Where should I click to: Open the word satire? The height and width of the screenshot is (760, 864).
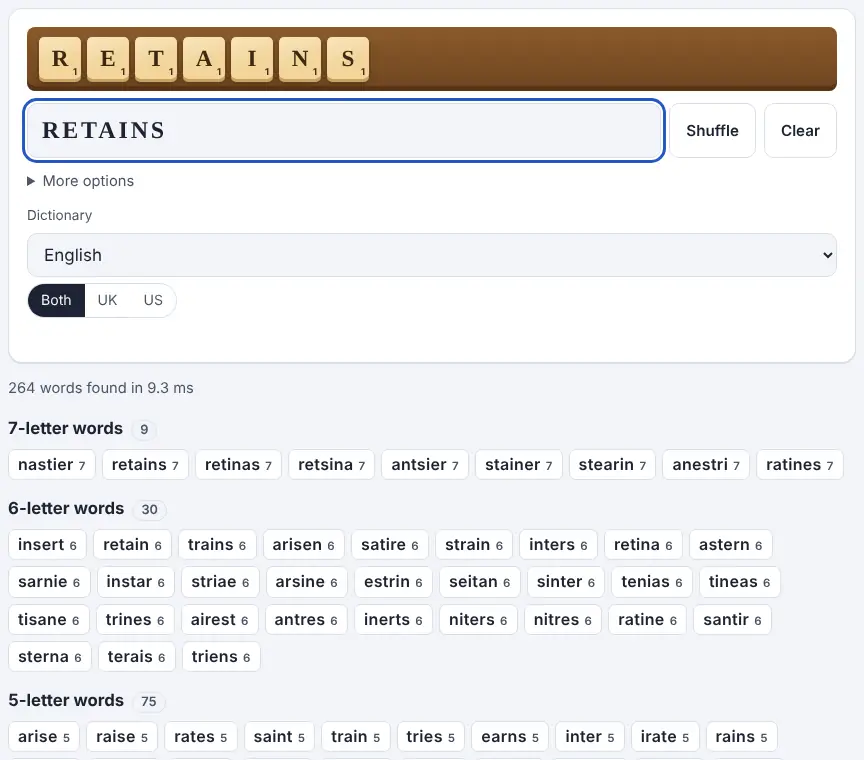[x=390, y=545]
